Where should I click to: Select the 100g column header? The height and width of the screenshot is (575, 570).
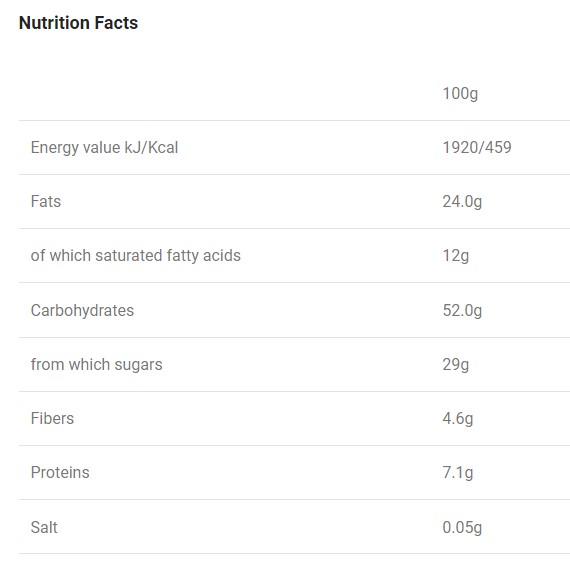pos(460,94)
